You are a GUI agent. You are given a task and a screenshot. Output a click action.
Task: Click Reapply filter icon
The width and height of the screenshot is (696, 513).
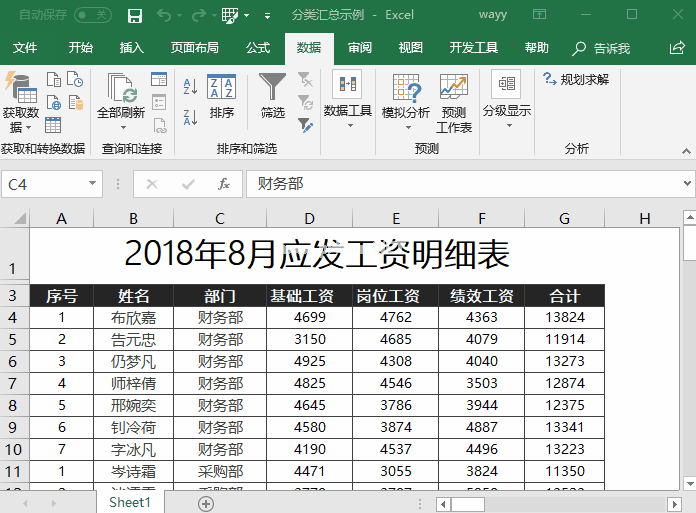point(305,103)
